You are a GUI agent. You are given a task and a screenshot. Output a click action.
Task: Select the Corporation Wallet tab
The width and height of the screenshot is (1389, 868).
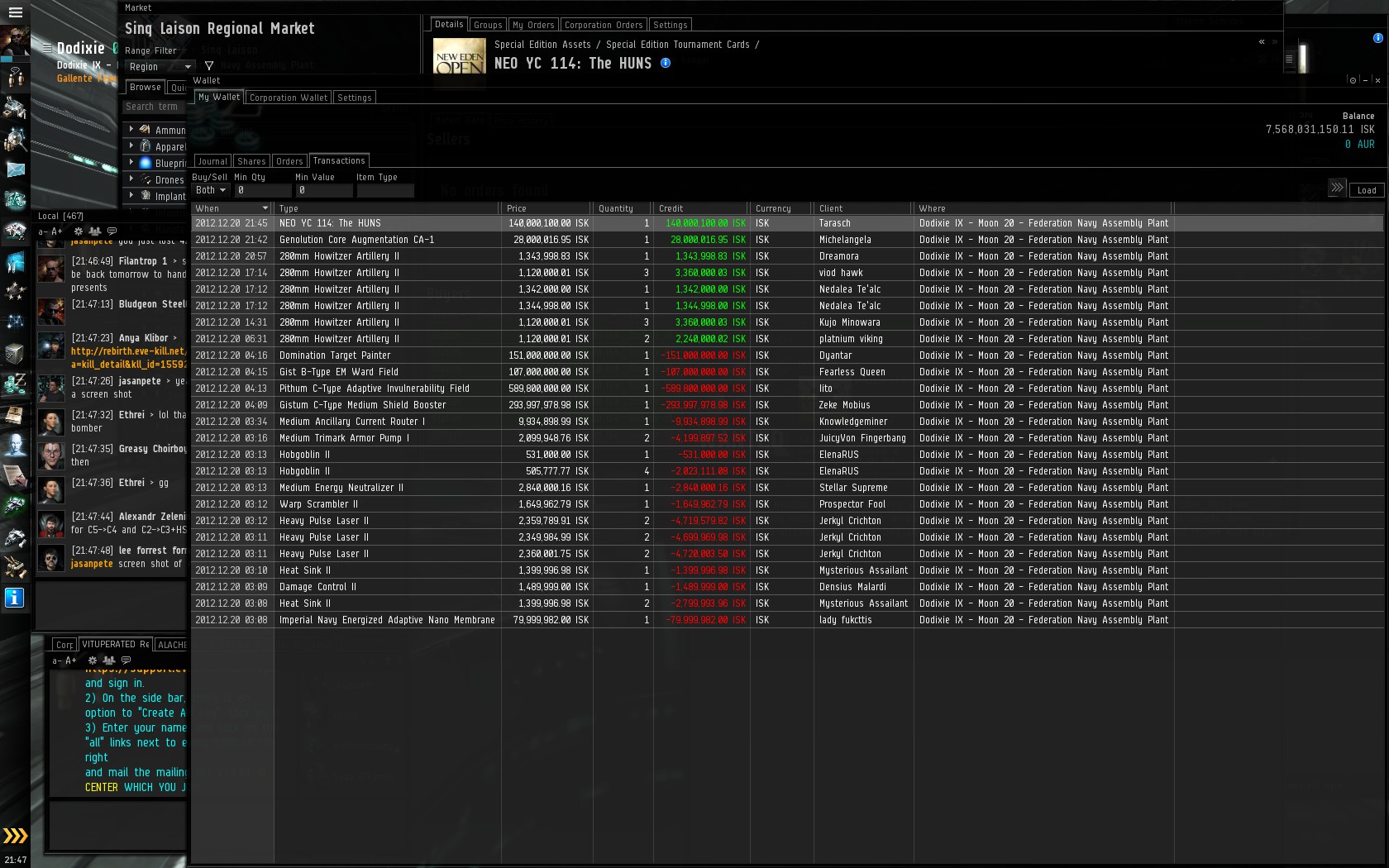click(x=289, y=98)
